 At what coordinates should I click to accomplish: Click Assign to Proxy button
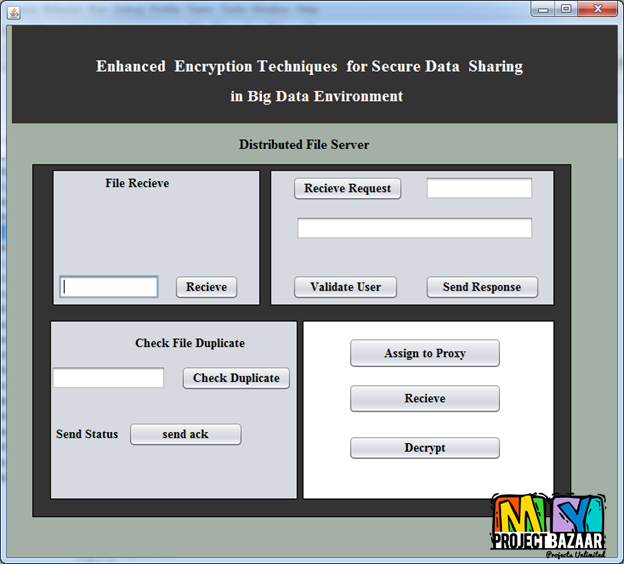click(x=424, y=353)
